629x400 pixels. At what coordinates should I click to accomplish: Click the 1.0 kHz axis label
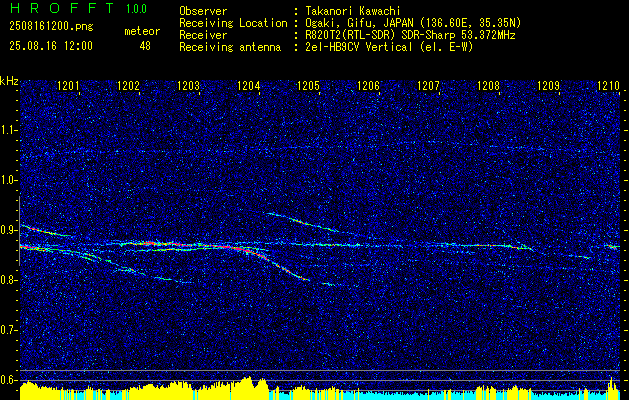[x=9, y=181]
